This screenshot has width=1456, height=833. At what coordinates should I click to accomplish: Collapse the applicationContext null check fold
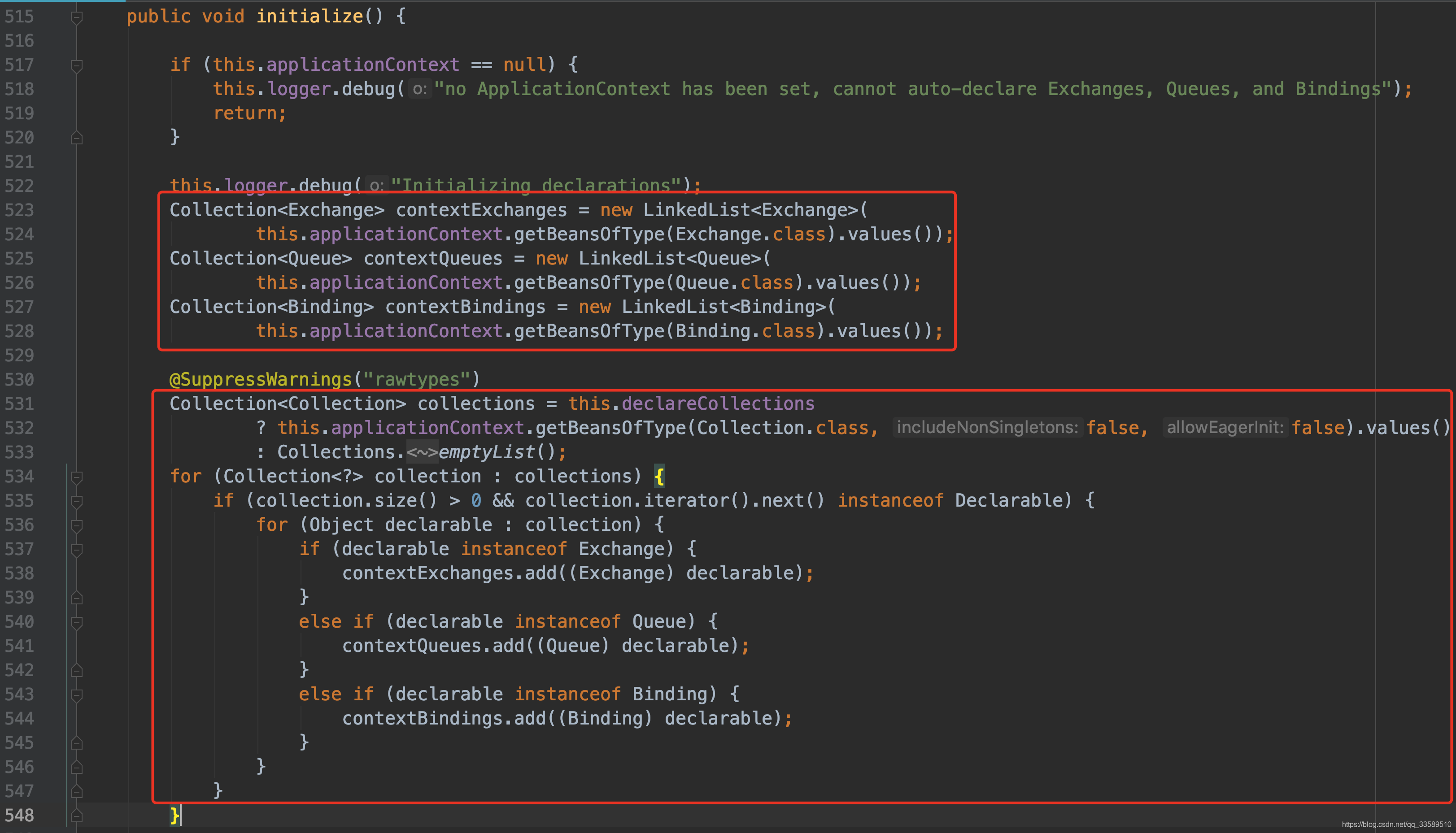click(77, 65)
